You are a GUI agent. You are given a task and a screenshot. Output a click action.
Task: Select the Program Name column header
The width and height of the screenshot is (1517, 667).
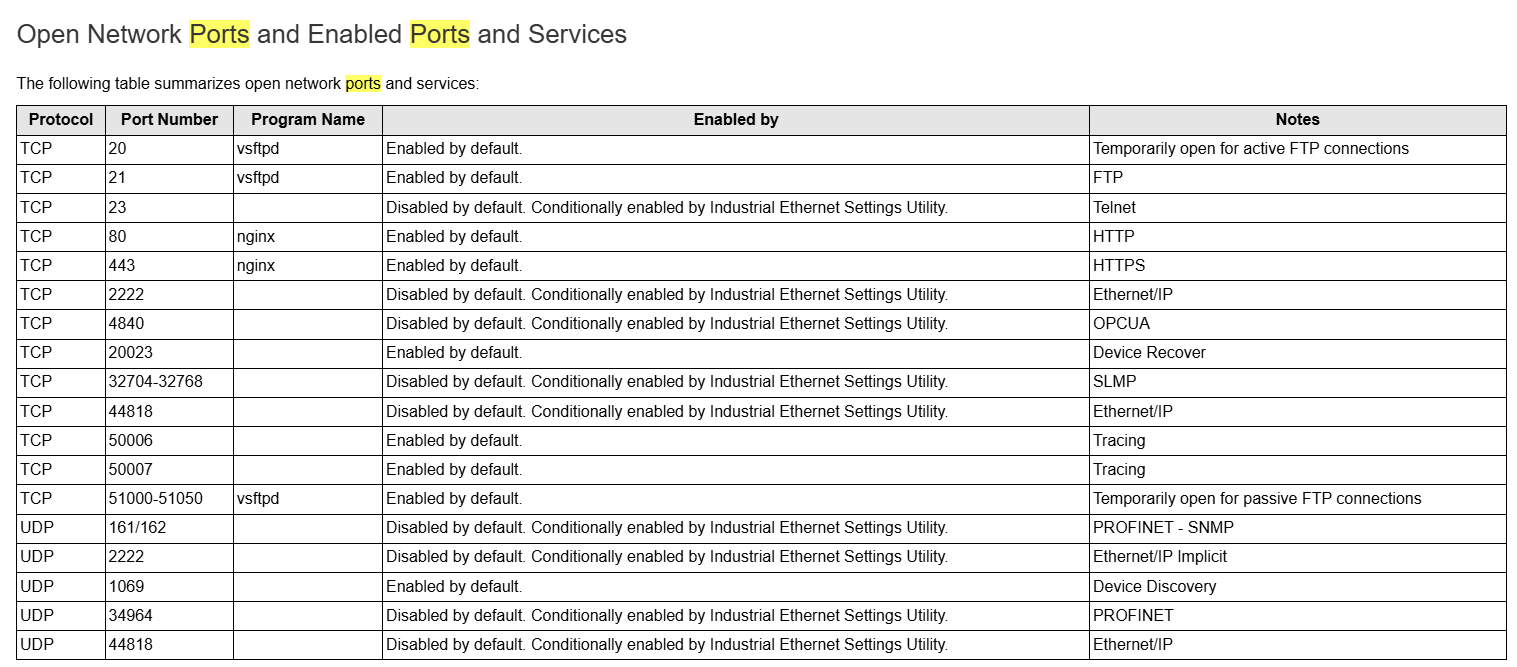tap(308, 120)
